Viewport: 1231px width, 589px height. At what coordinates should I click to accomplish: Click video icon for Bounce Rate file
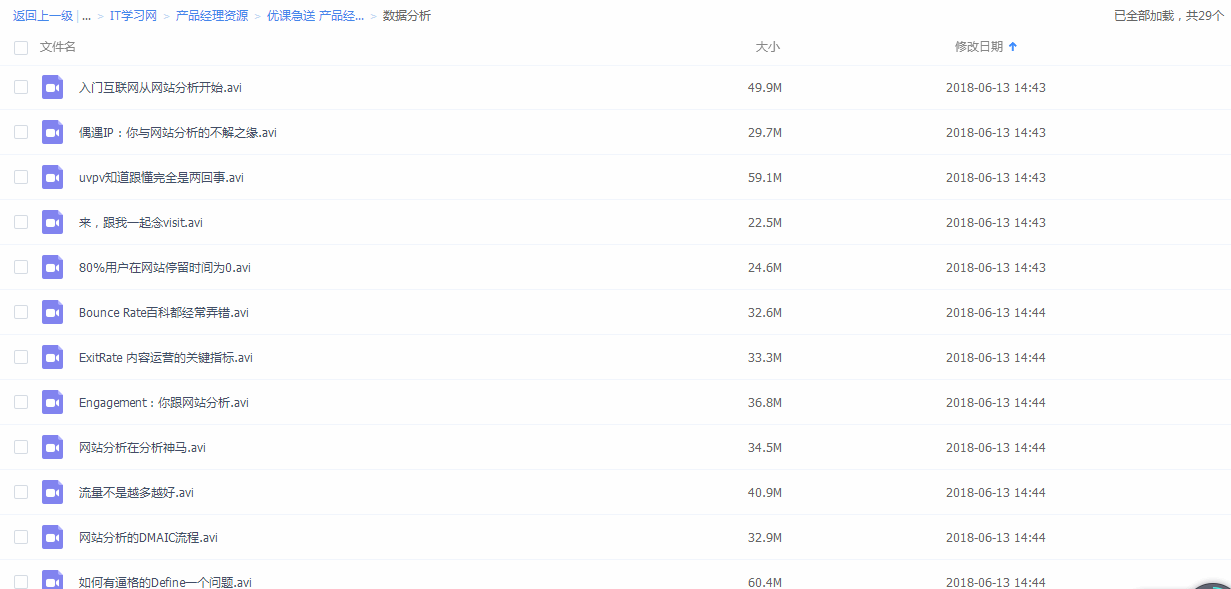click(53, 313)
